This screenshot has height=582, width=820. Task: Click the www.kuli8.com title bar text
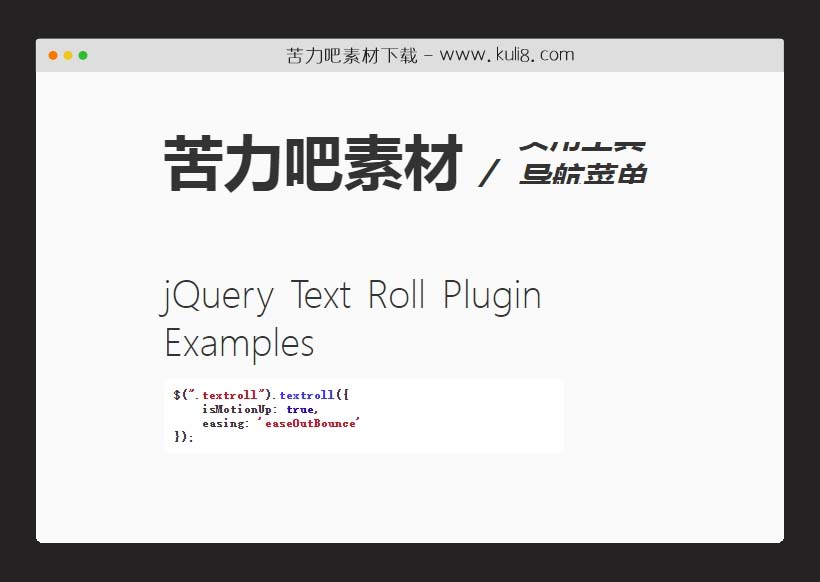click(x=430, y=55)
